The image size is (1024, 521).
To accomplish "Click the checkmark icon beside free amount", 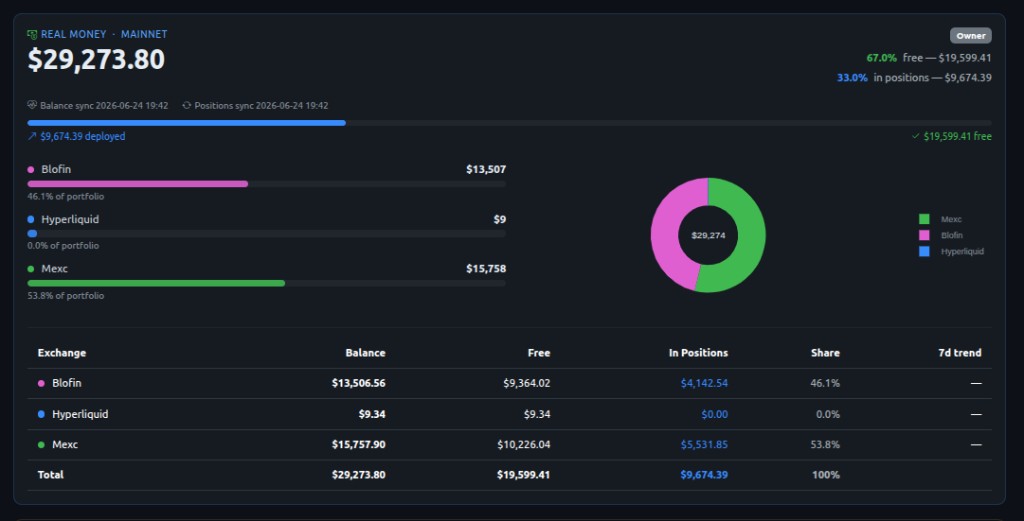I will 916,136.
